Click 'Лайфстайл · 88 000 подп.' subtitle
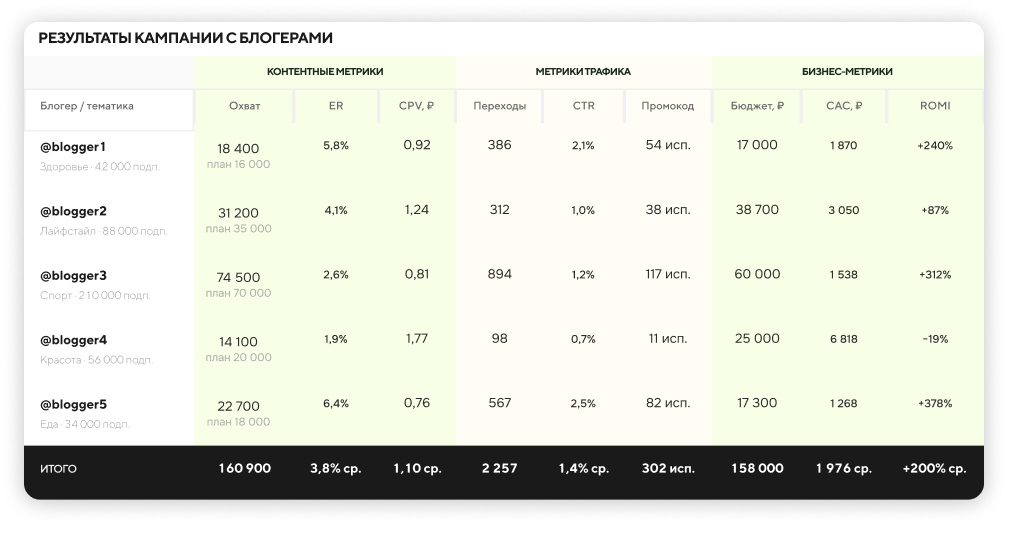 pos(104,231)
